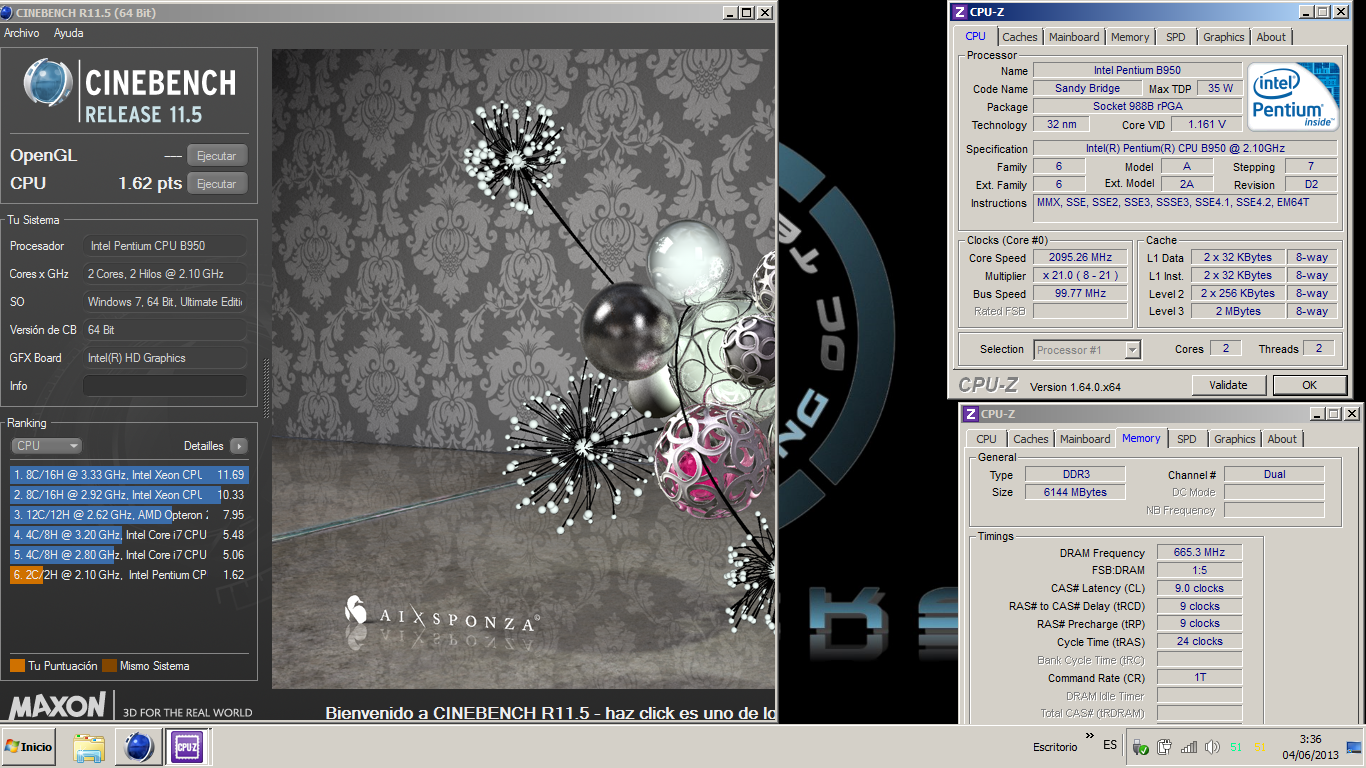
Task: Switch to Cinebench taskbar icon
Action: tap(137, 747)
